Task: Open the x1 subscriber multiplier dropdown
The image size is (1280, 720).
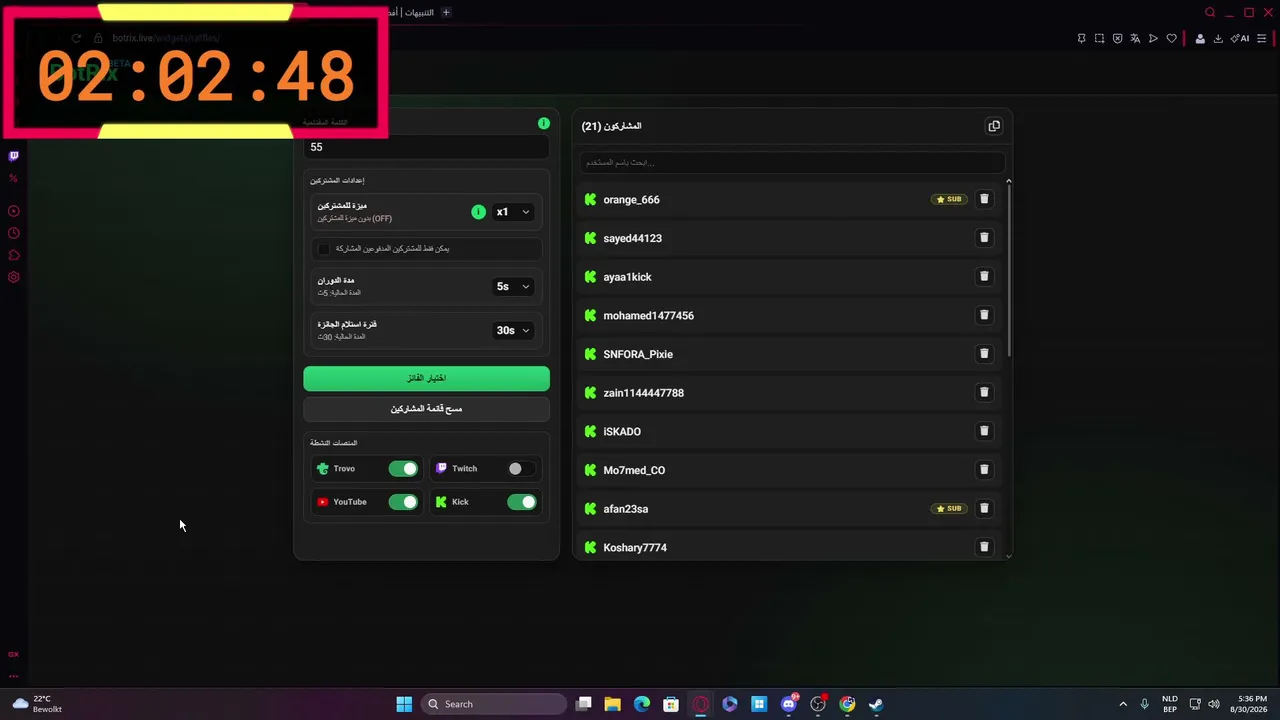Action: pos(513,212)
